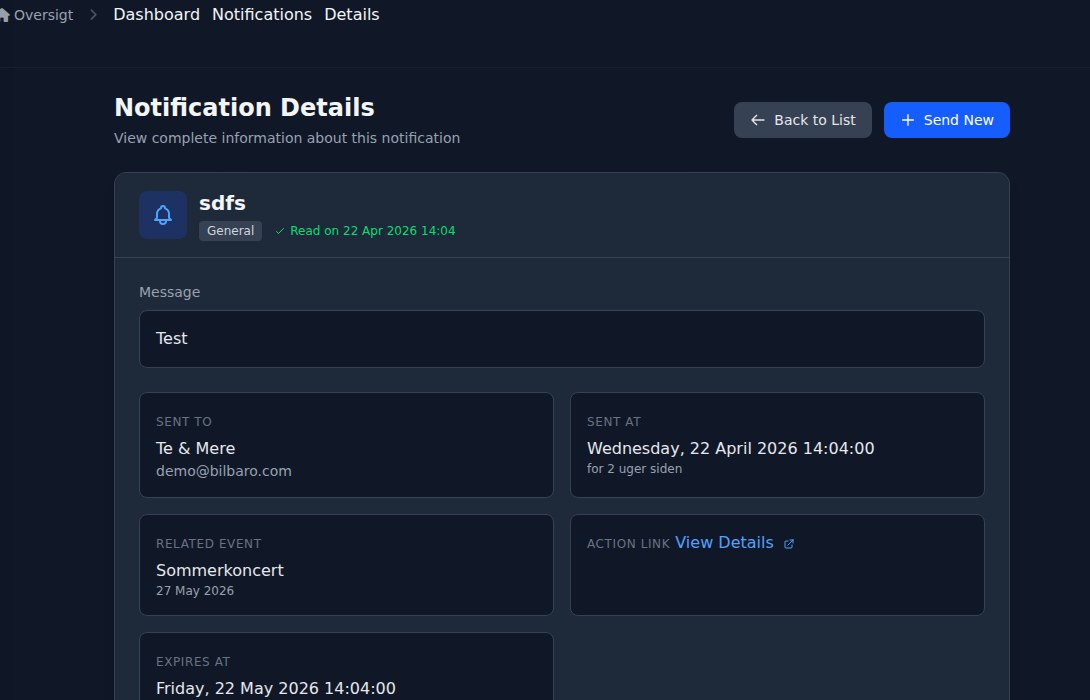The image size is (1090, 700).
Task: Select the Details breadcrumb item
Action: (x=352, y=15)
